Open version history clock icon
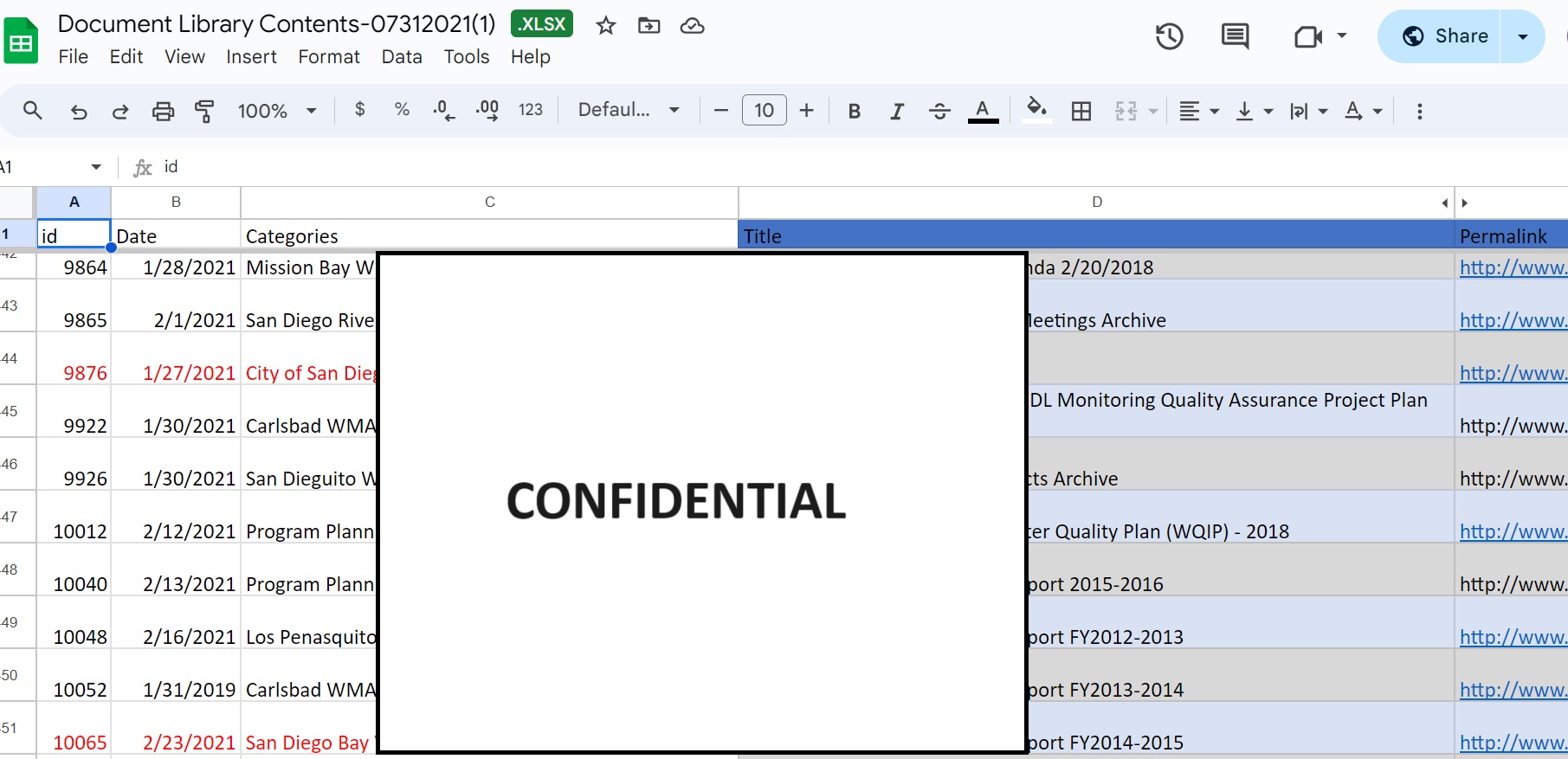 1170,36
